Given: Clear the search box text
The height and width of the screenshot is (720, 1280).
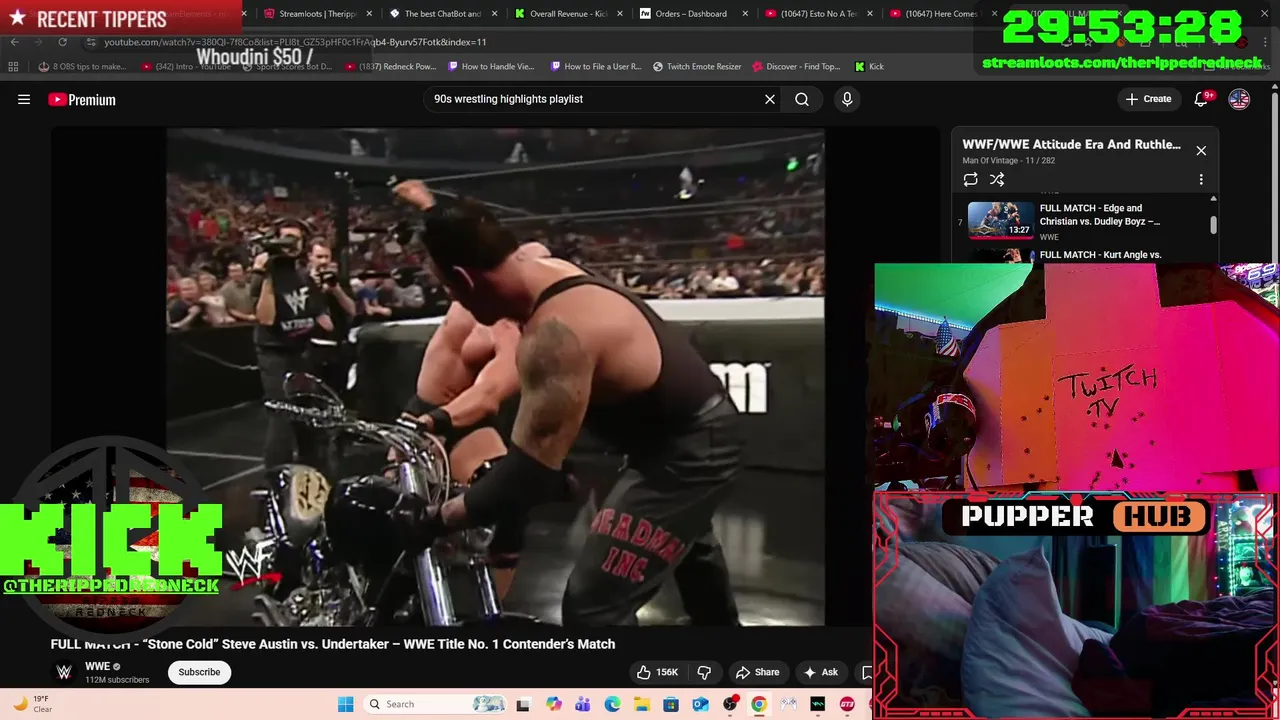Looking at the screenshot, I should [x=770, y=99].
